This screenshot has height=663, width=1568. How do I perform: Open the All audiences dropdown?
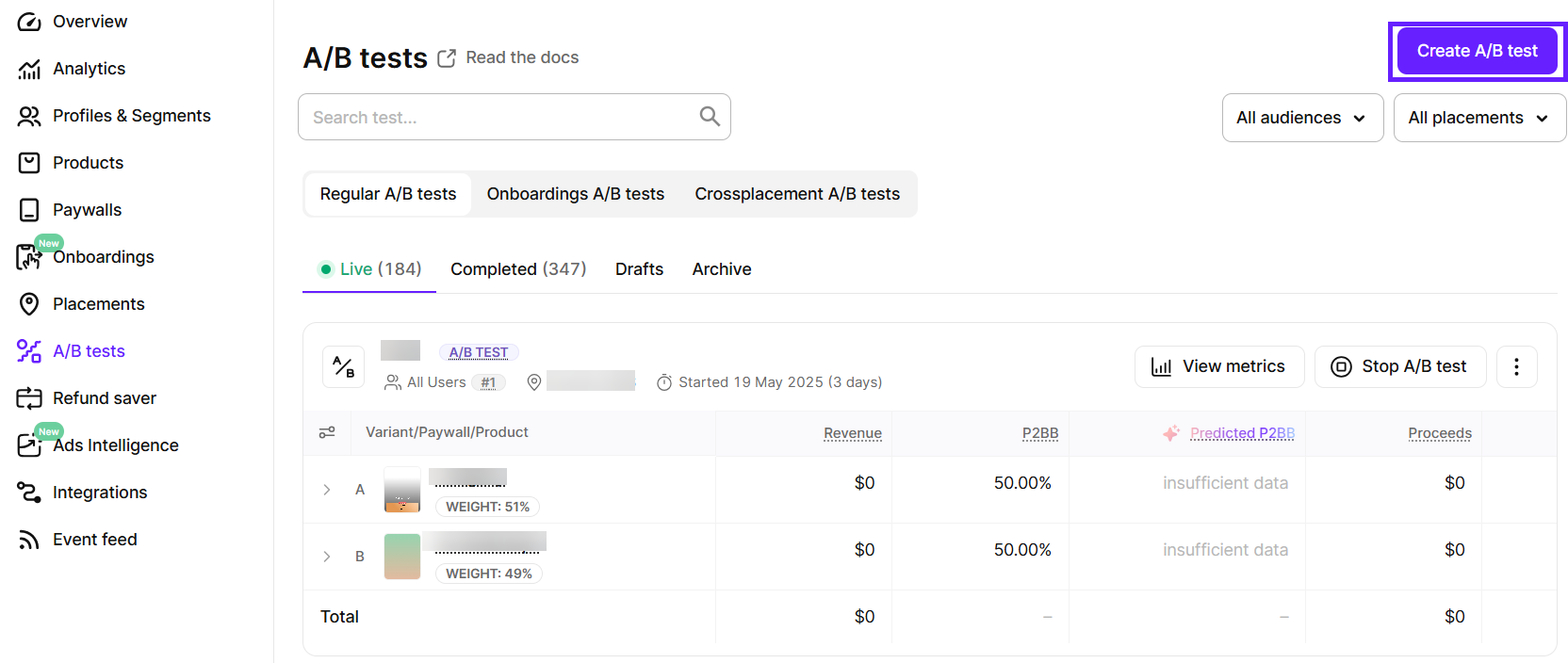(x=1301, y=118)
